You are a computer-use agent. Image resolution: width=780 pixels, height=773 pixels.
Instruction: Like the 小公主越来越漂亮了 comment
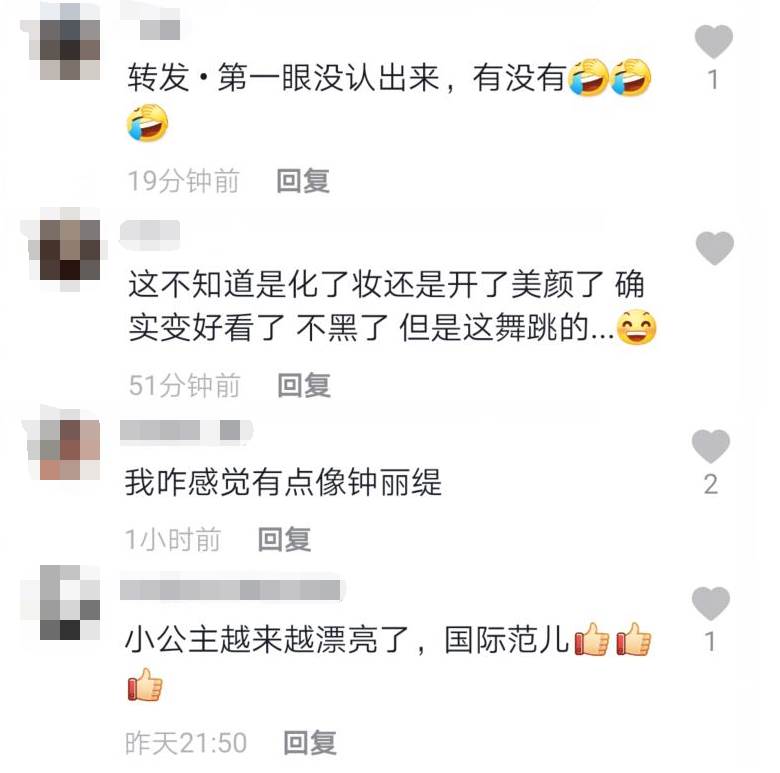[711, 603]
